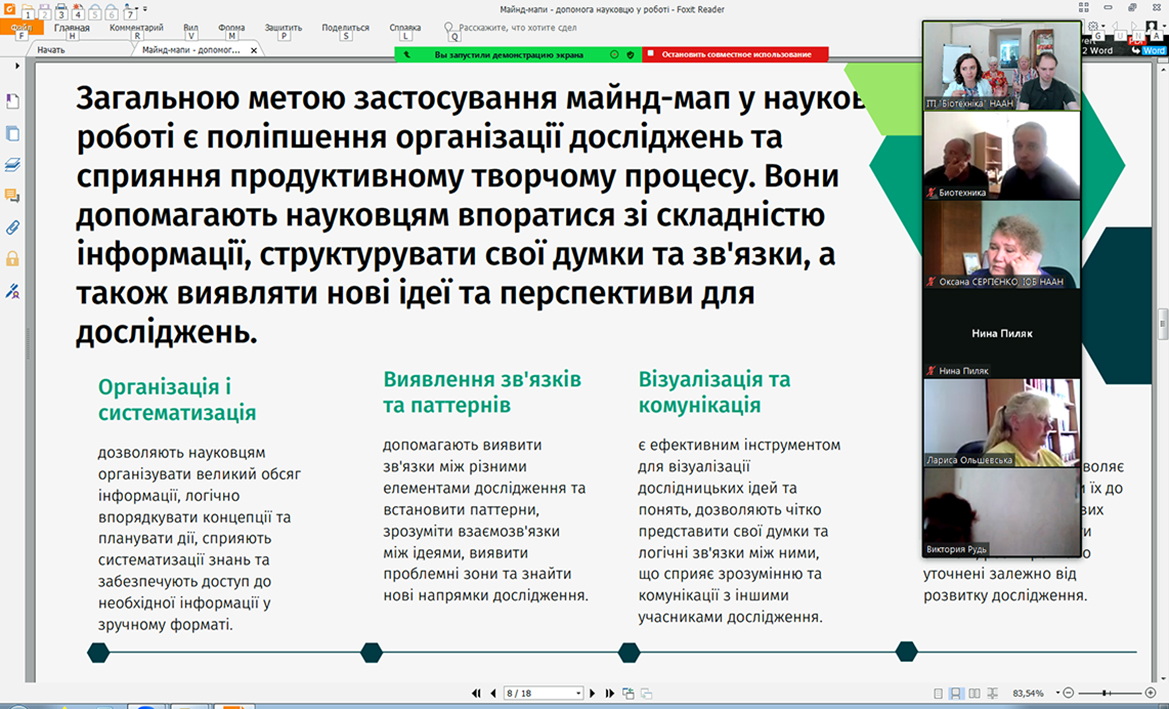Click the Convert PDF to Word banner
This screenshot has height=709, width=1169.
tap(1124, 46)
